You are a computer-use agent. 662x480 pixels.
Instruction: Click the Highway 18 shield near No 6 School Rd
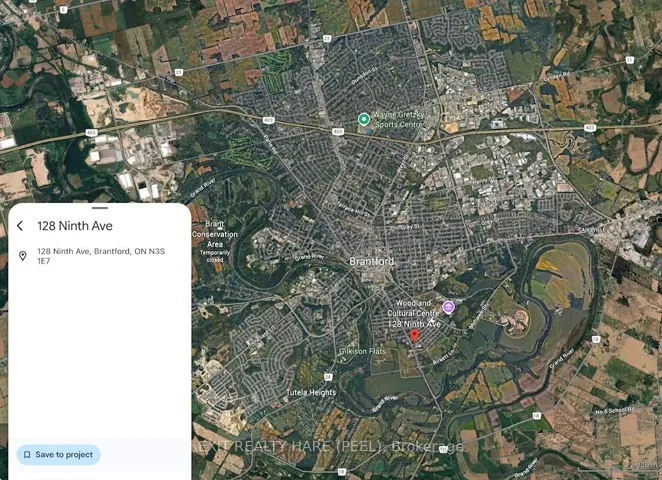536,416
